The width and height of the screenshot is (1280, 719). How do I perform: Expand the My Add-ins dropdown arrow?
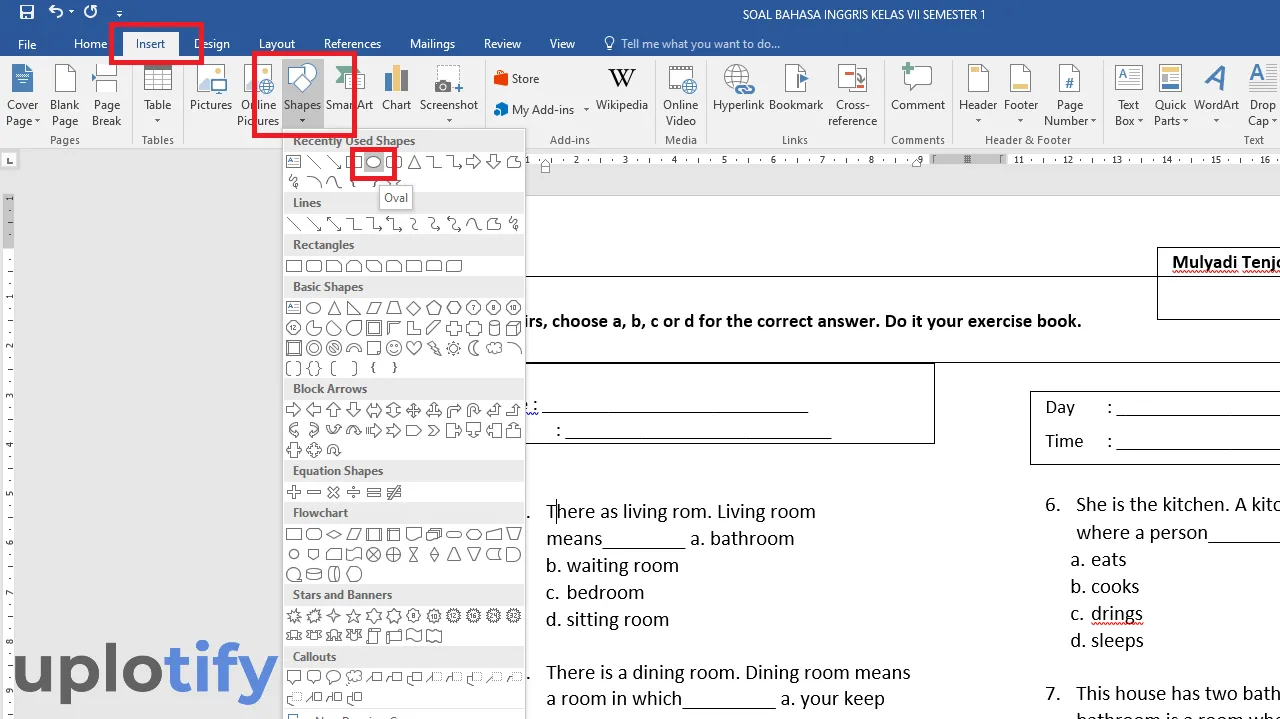583,110
